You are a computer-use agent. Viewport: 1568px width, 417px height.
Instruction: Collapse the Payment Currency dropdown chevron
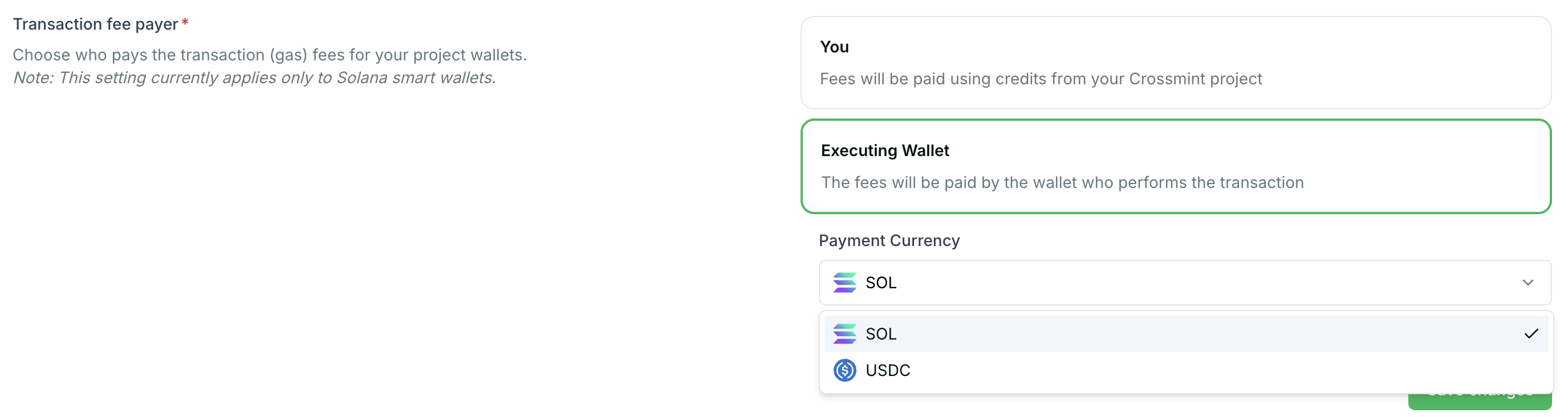(1528, 283)
